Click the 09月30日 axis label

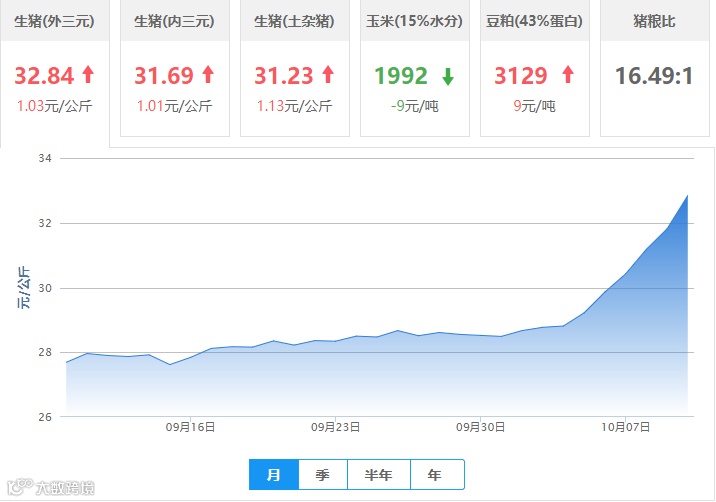[480, 428]
